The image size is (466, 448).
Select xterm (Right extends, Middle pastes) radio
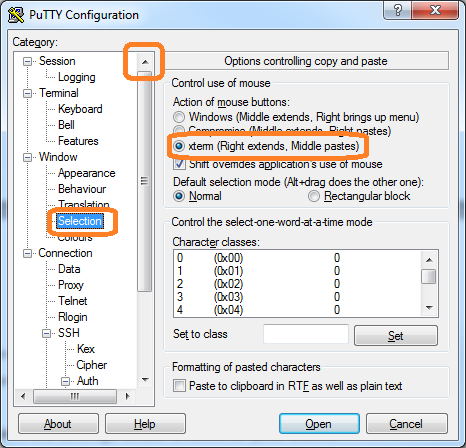(179, 146)
